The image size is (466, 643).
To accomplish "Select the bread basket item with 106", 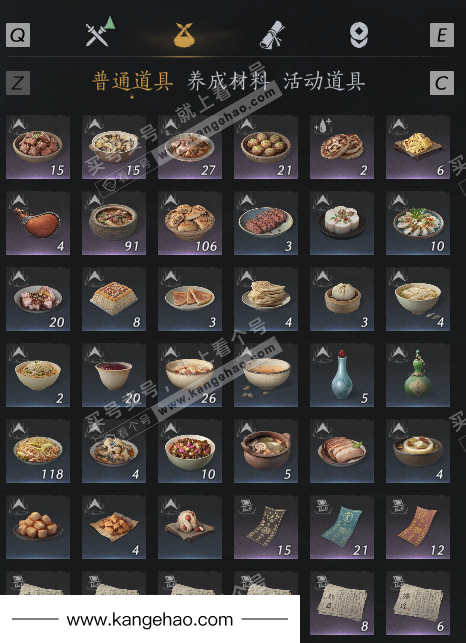I will point(190,223).
